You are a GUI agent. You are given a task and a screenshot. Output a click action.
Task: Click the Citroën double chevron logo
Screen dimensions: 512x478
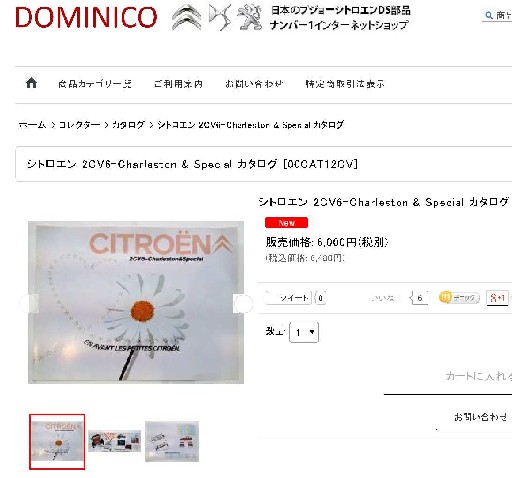(186, 17)
